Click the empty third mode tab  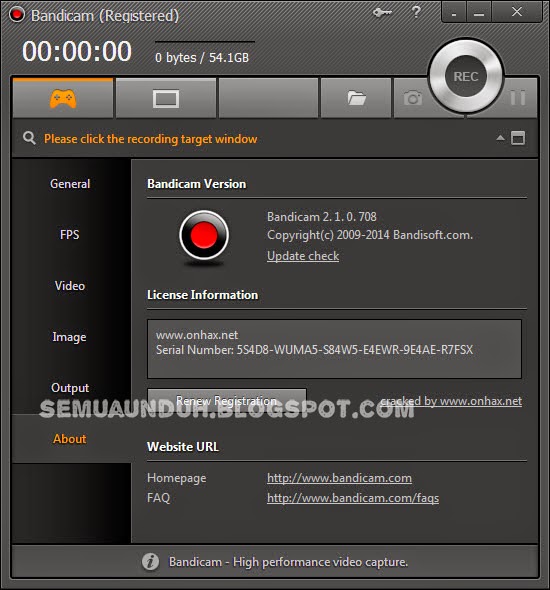point(268,98)
